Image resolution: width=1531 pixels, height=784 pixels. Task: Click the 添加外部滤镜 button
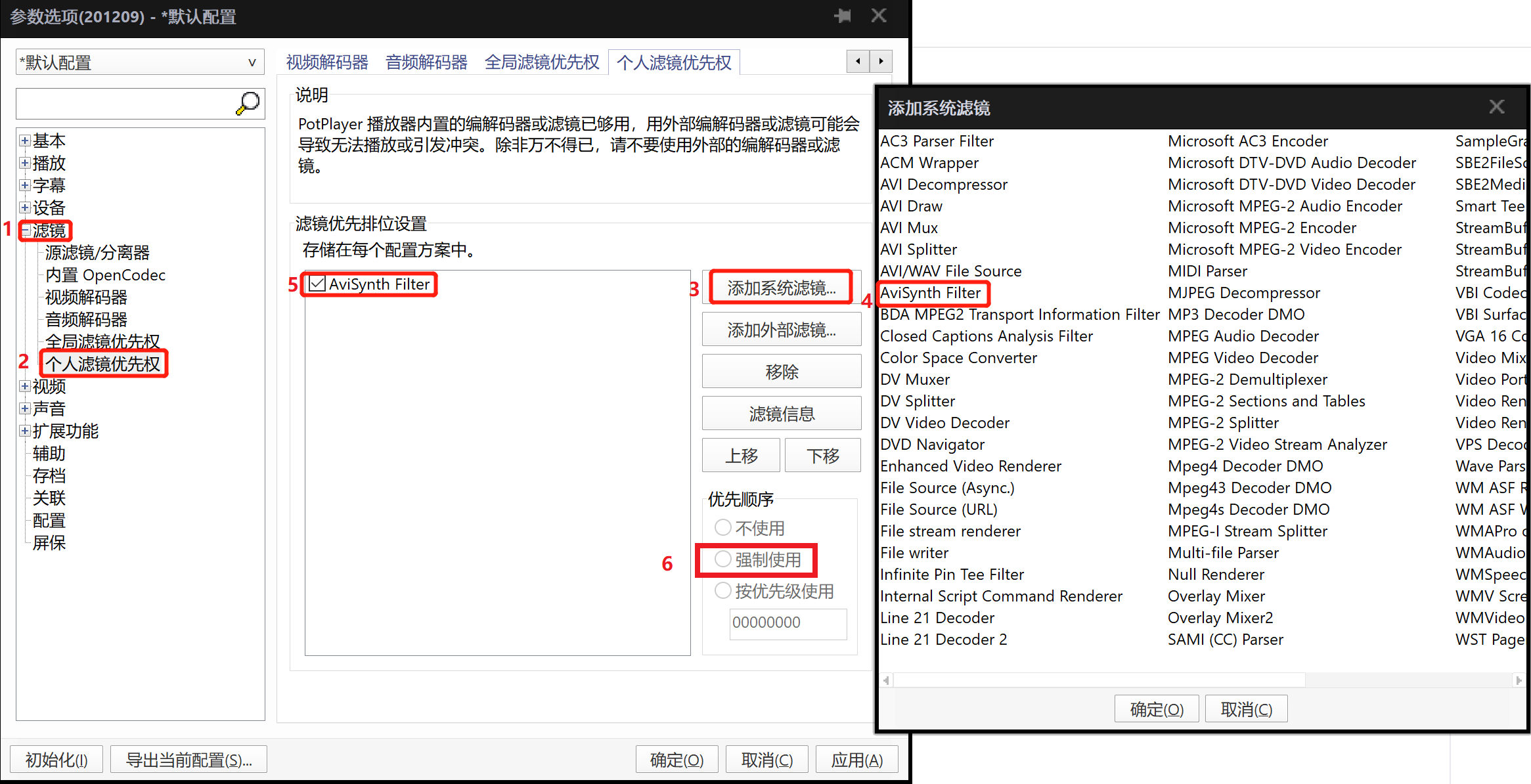coord(781,329)
